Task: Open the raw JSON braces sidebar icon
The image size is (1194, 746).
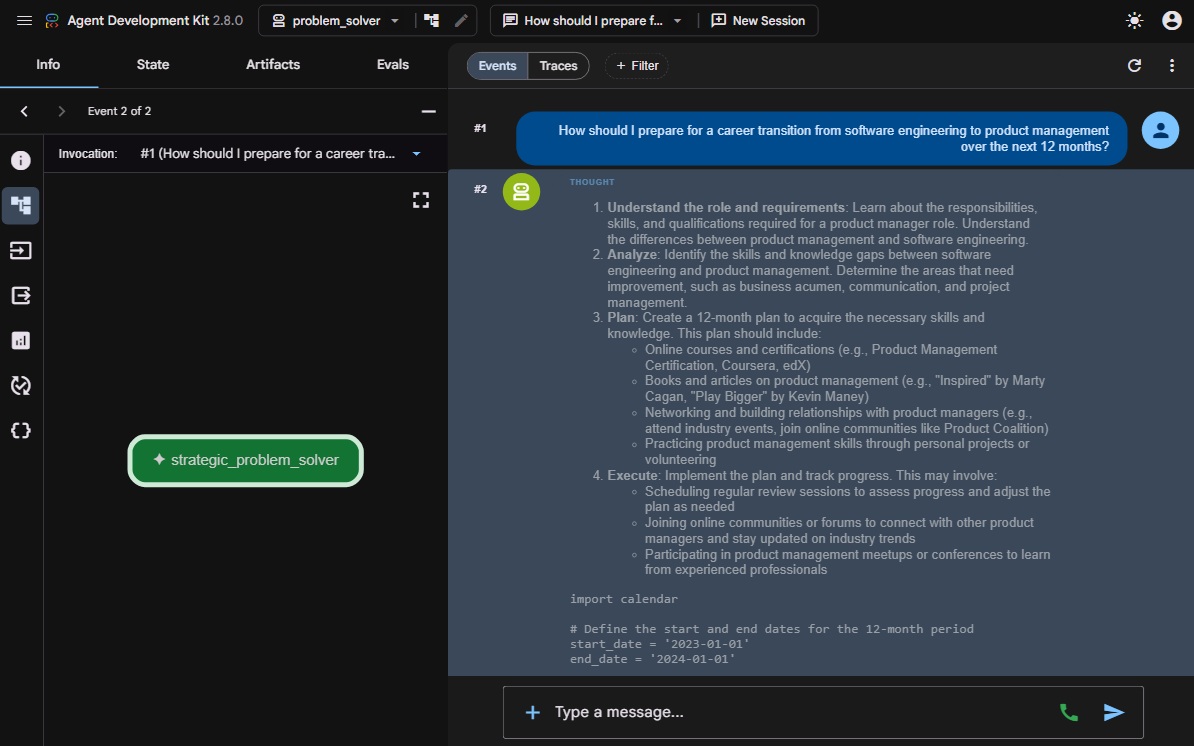Action: pyautogui.click(x=21, y=430)
